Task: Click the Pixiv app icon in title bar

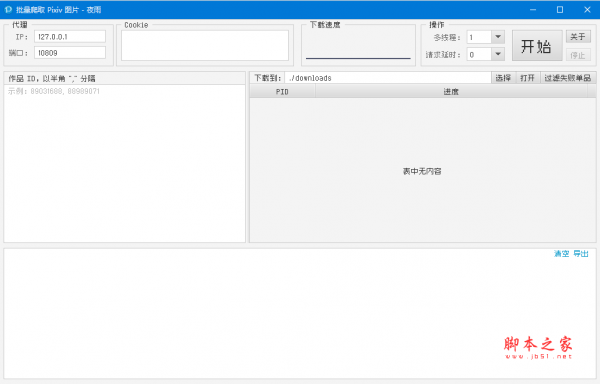Action: (8, 10)
